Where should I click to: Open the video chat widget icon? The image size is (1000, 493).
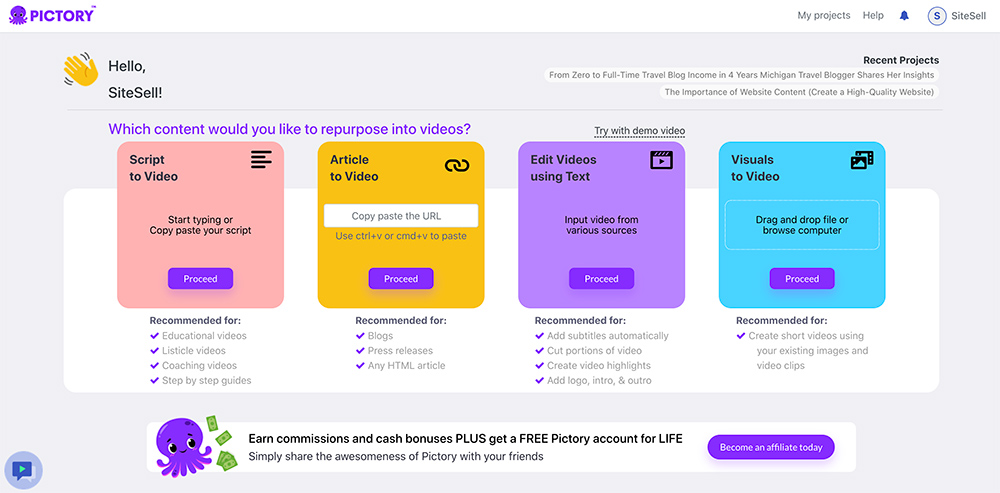coord(22,469)
